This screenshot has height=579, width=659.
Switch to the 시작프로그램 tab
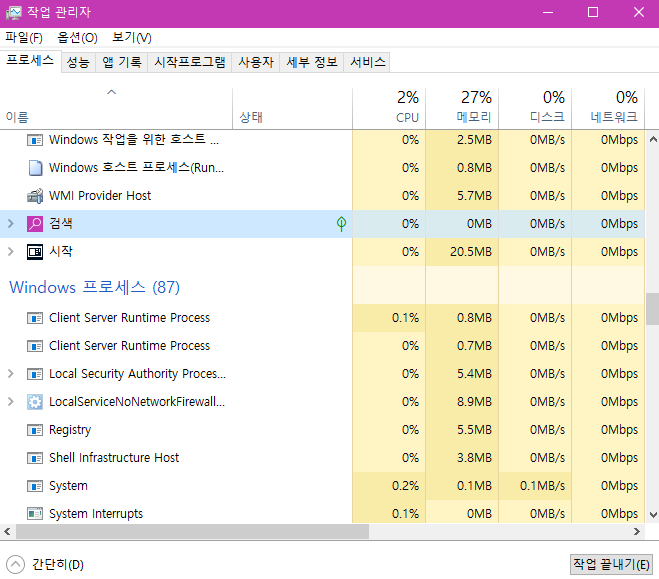click(190, 62)
